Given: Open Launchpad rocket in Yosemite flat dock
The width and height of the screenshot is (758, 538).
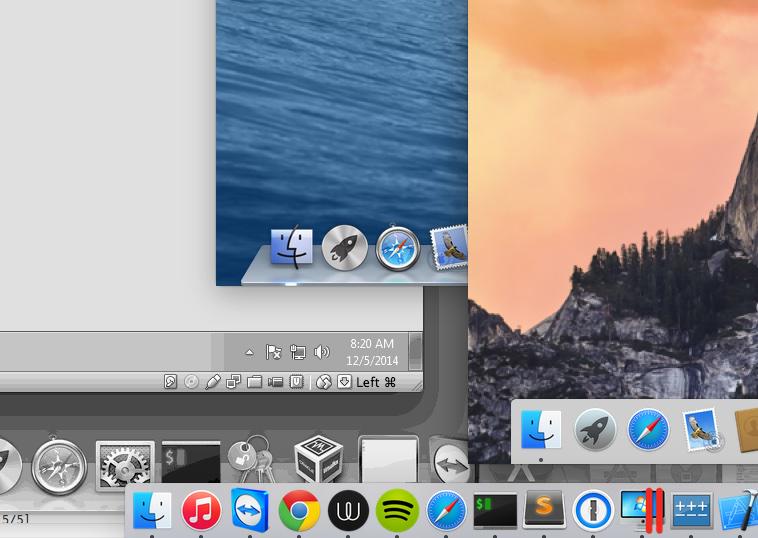Looking at the screenshot, I should tap(595, 429).
